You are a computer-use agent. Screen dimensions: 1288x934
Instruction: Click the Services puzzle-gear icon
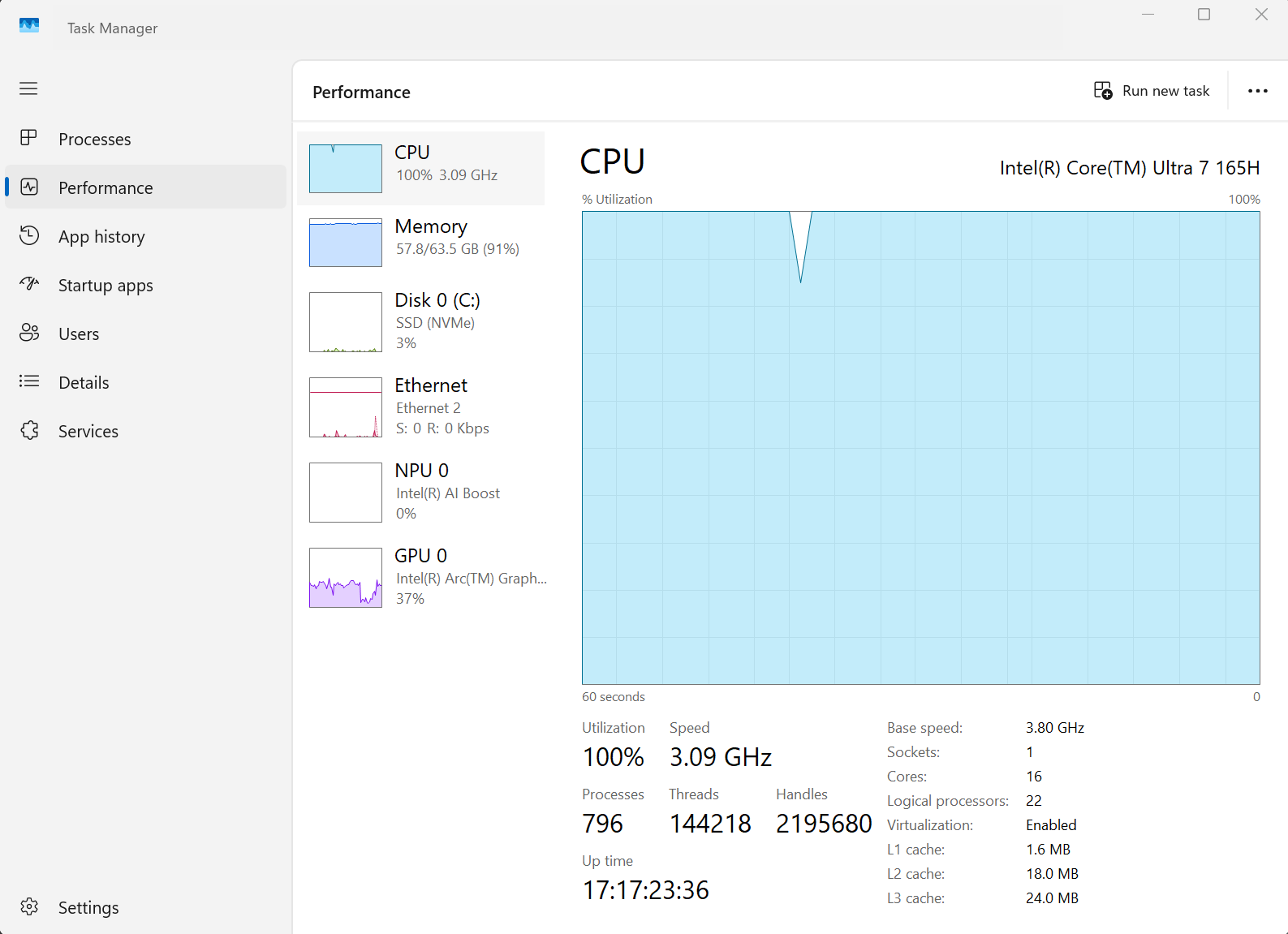[29, 430]
